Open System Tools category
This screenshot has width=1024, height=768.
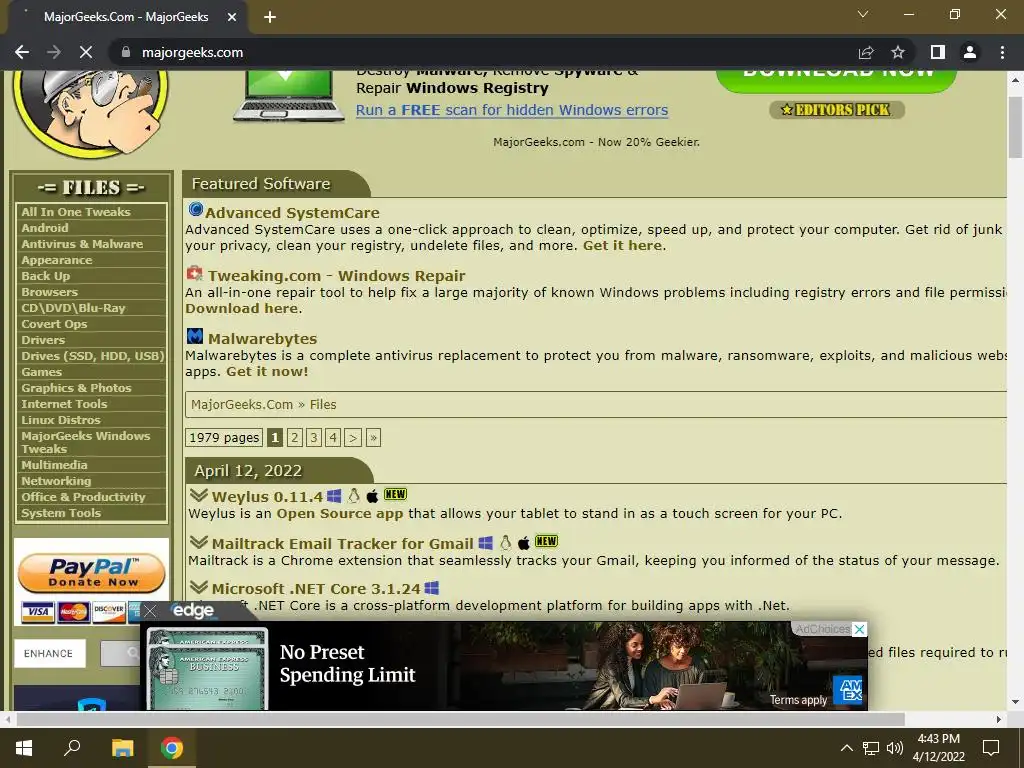click(61, 513)
